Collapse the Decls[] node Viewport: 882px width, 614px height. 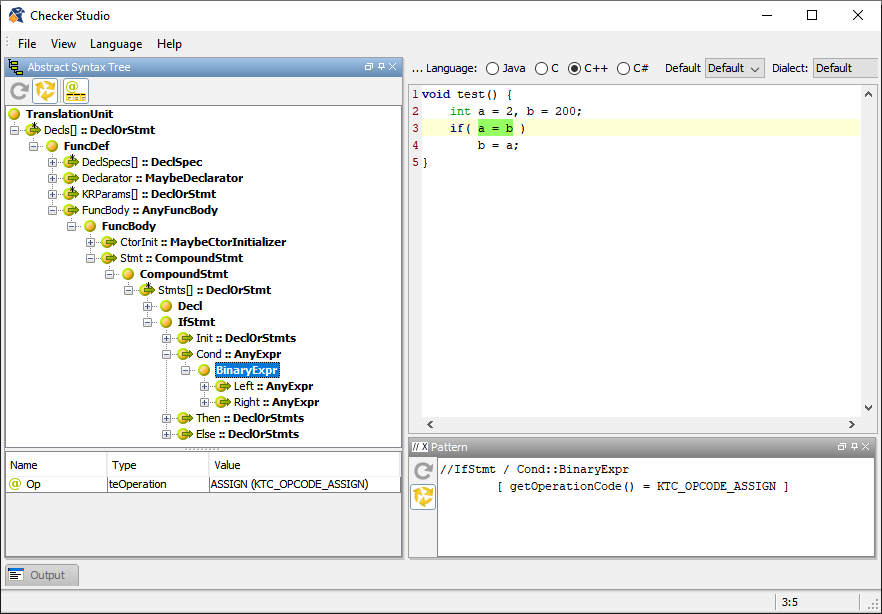15,130
